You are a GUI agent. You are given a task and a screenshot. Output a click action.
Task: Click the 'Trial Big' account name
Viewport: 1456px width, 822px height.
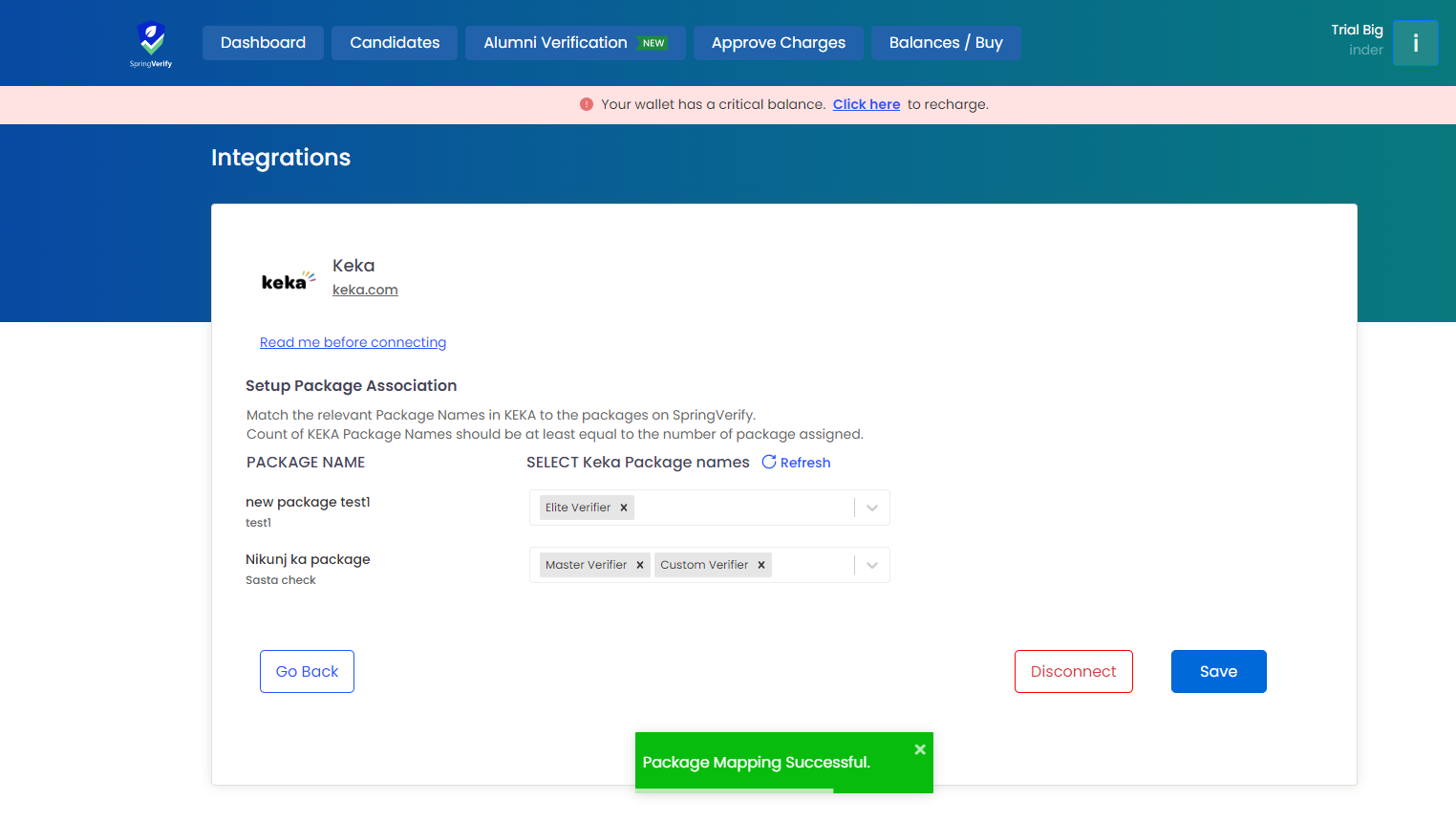(x=1357, y=30)
